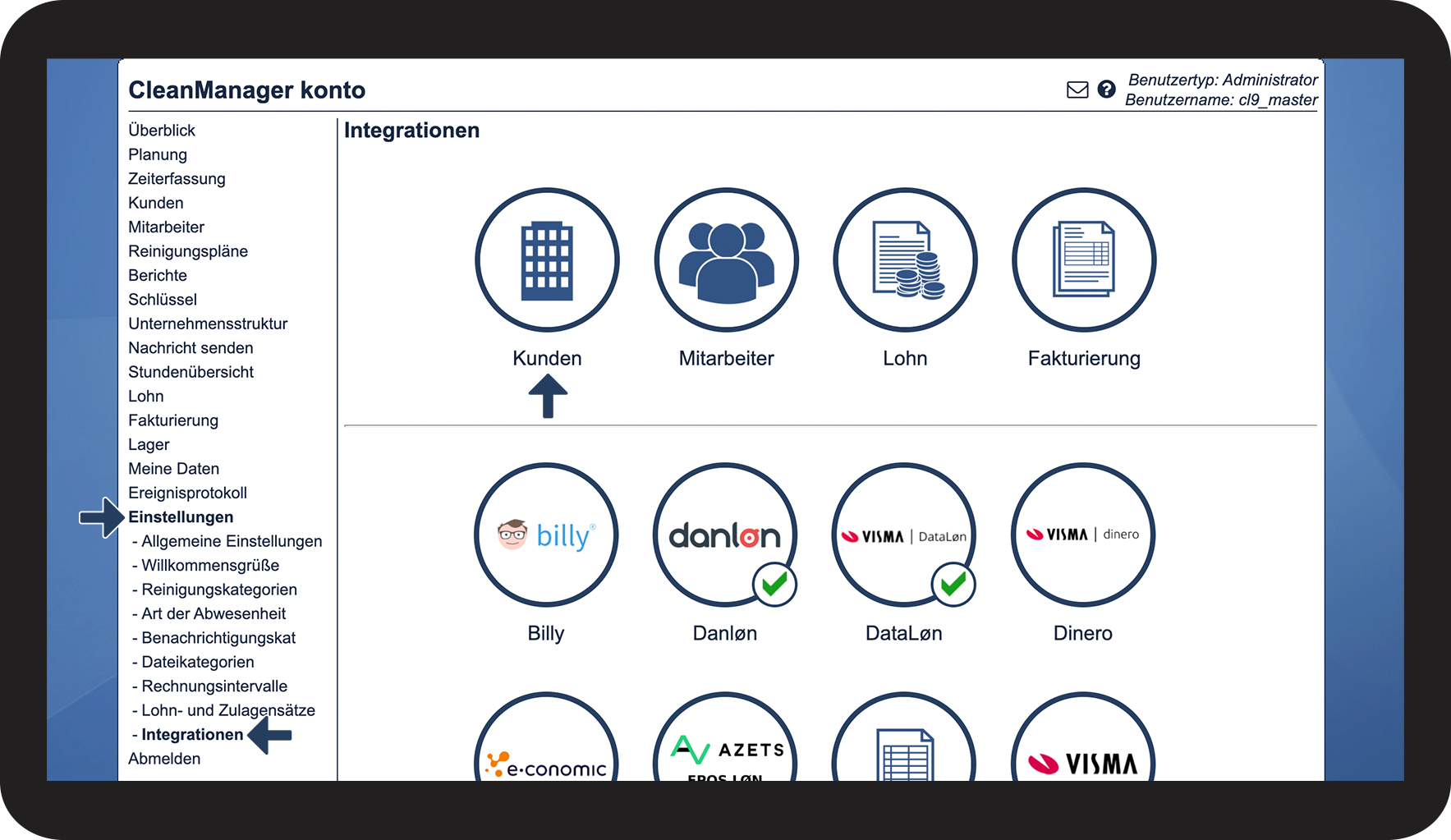Go to Schlüssel in the sidebar
The image size is (1451, 840).
pos(163,300)
